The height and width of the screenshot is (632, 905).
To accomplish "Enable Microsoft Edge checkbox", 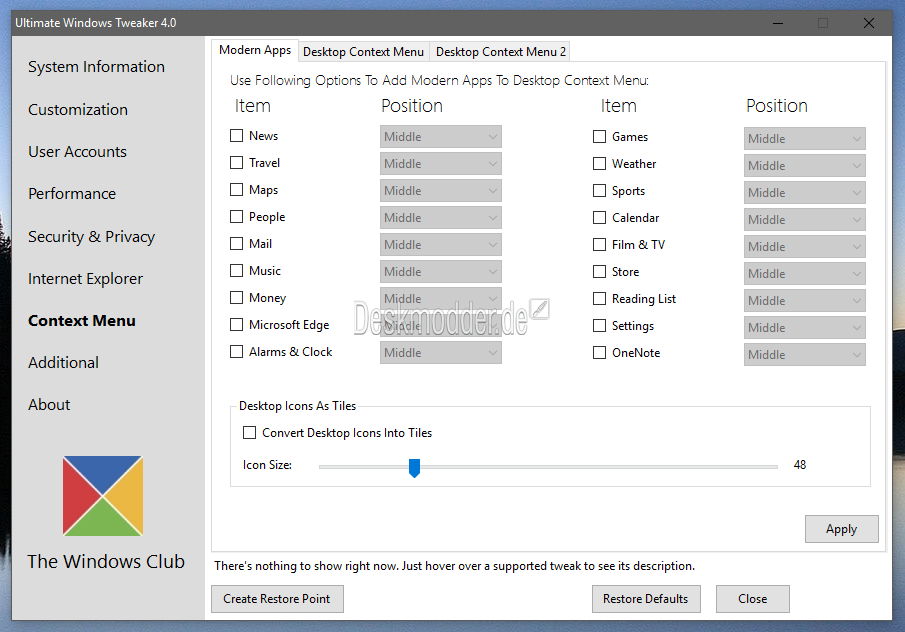I will [237, 325].
